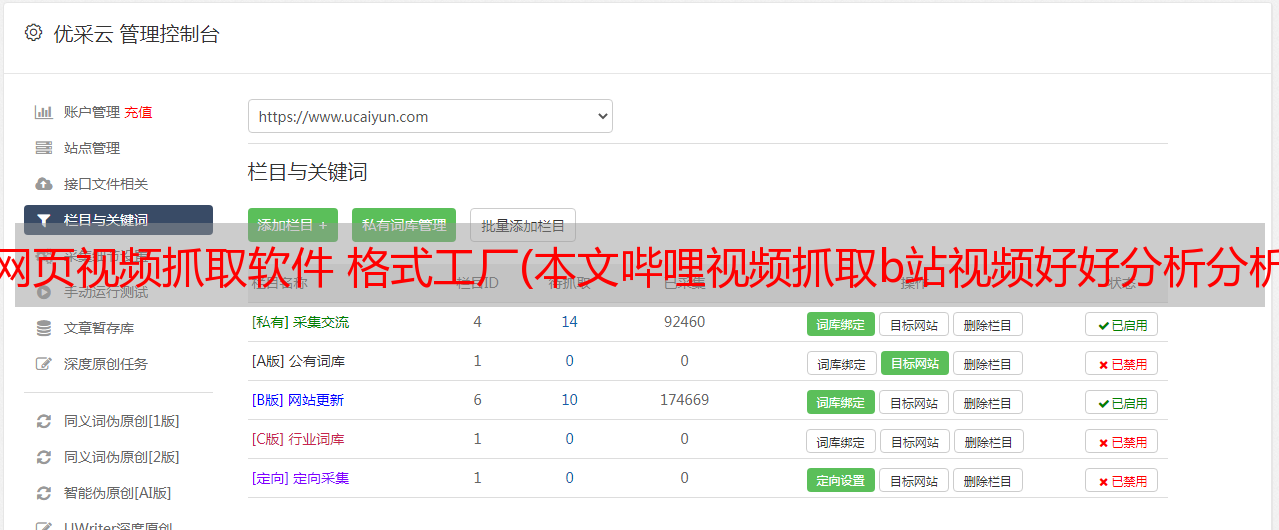
Task: Click the 站点管理 server icon
Action: (43, 148)
